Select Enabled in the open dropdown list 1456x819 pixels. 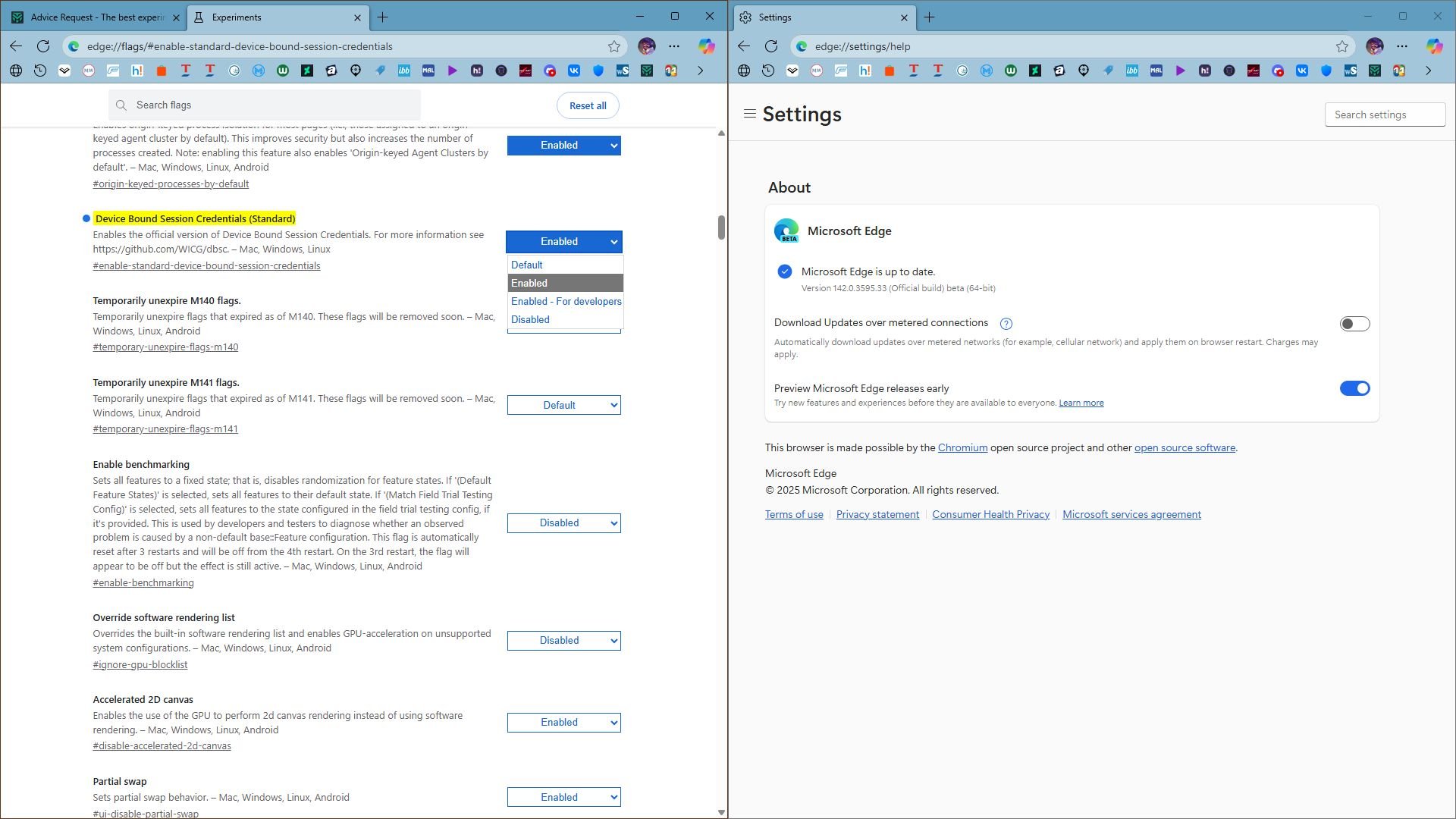(566, 283)
